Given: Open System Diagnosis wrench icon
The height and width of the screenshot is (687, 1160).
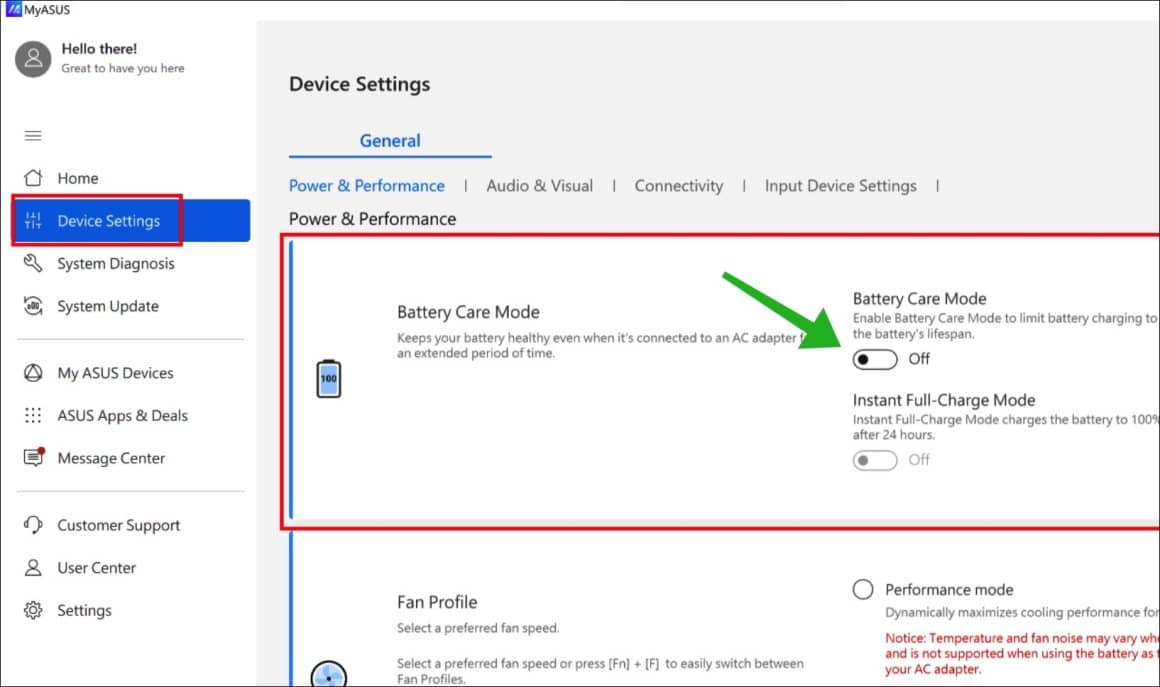Looking at the screenshot, I should click(x=33, y=263).
